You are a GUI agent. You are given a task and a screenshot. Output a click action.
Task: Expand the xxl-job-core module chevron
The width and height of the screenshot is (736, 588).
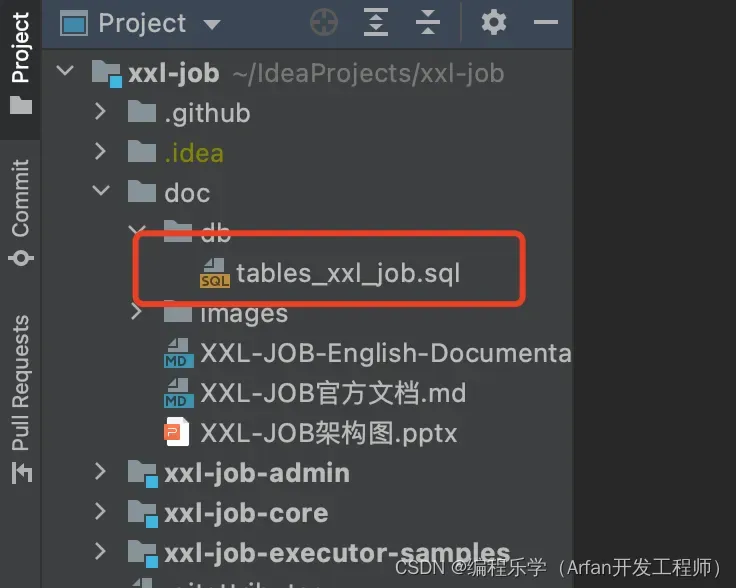click(100, 512)
